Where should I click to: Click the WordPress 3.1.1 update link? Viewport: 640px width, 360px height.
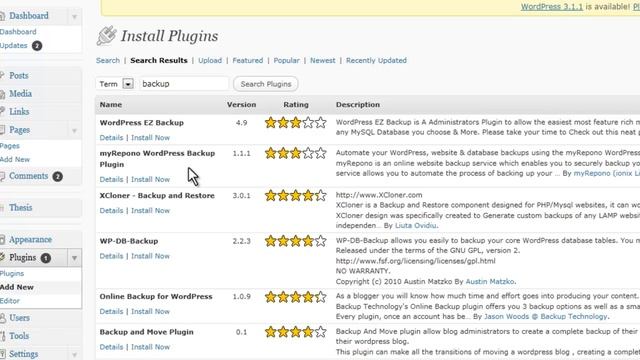pos(552,7)
